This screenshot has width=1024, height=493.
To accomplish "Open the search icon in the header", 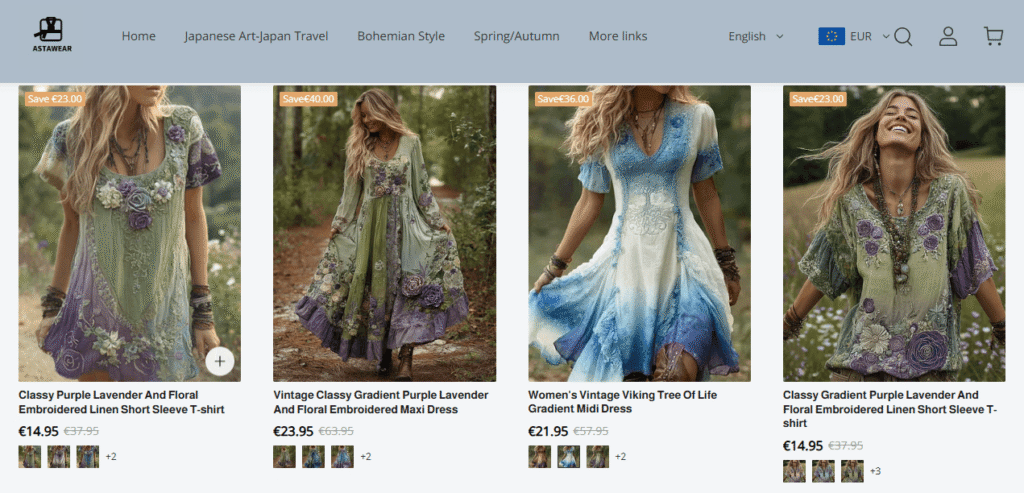I will pos(903,37).
